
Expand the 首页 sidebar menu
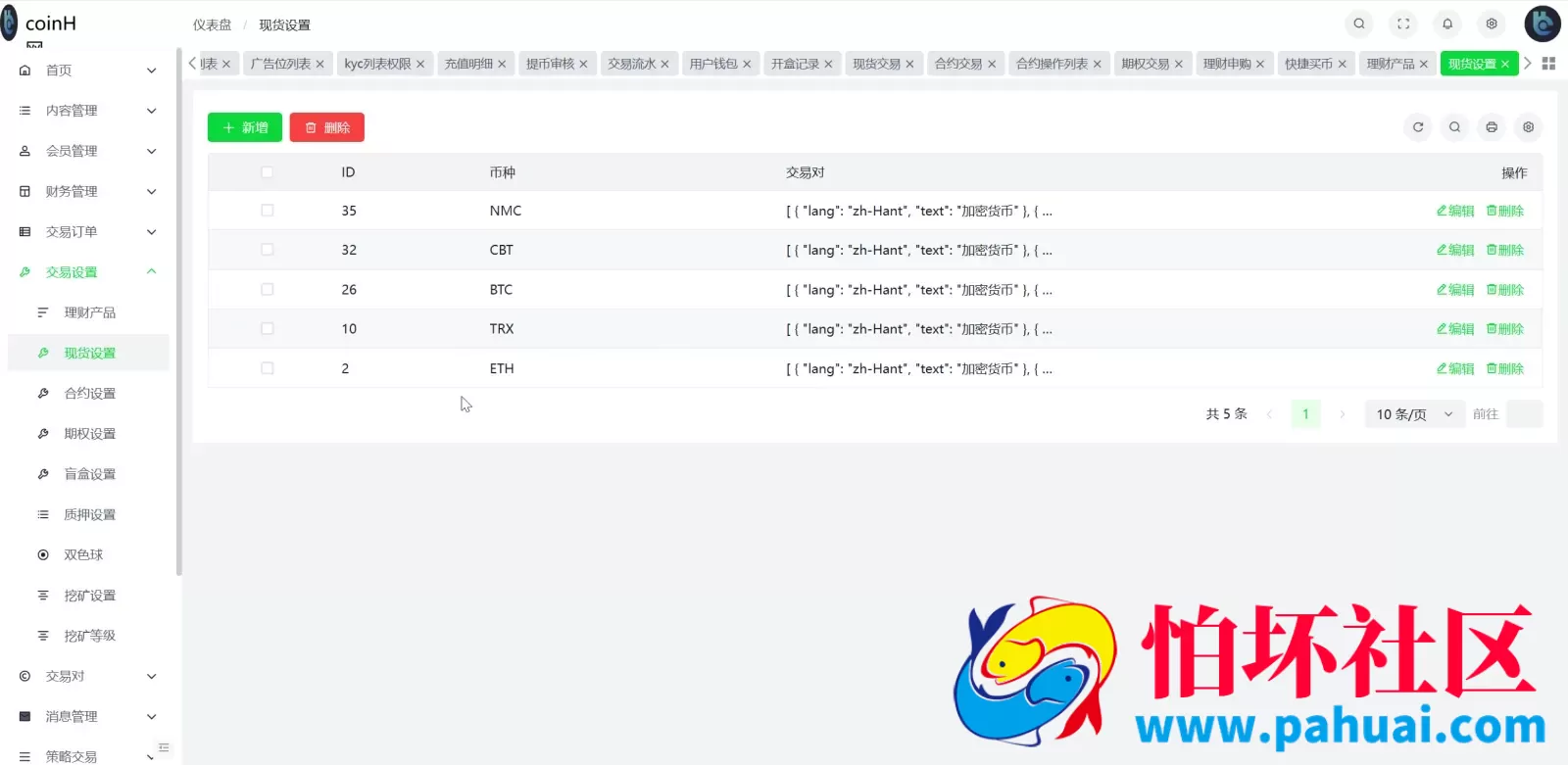(x=88, y=71)
